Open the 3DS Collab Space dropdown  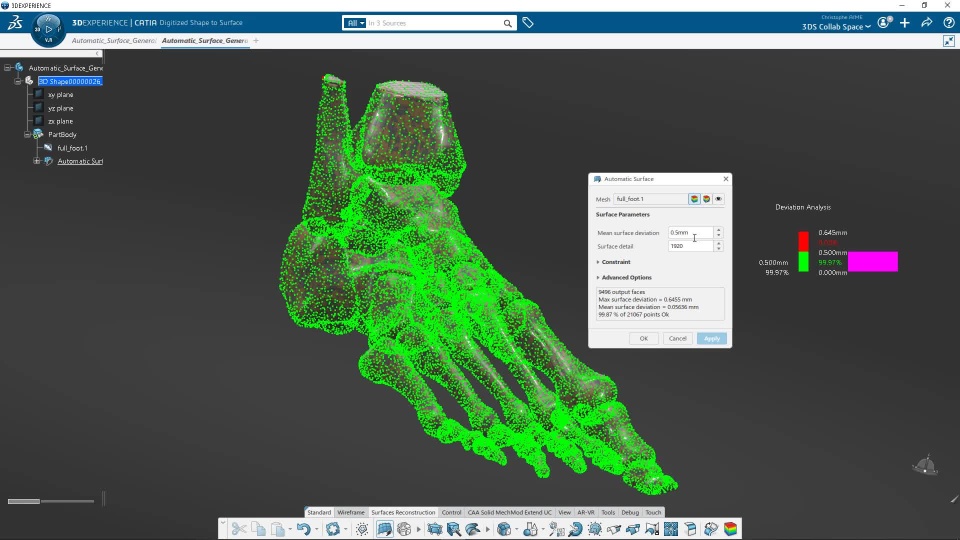[x=836, y=27]
